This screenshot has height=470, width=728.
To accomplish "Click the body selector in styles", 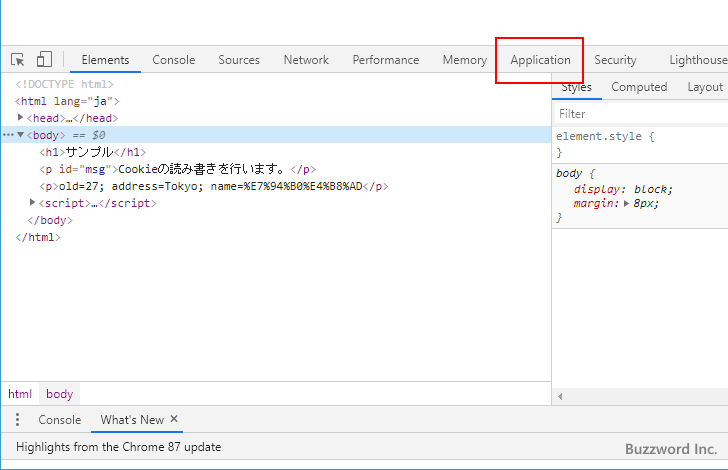I will (x=569, y=173).
